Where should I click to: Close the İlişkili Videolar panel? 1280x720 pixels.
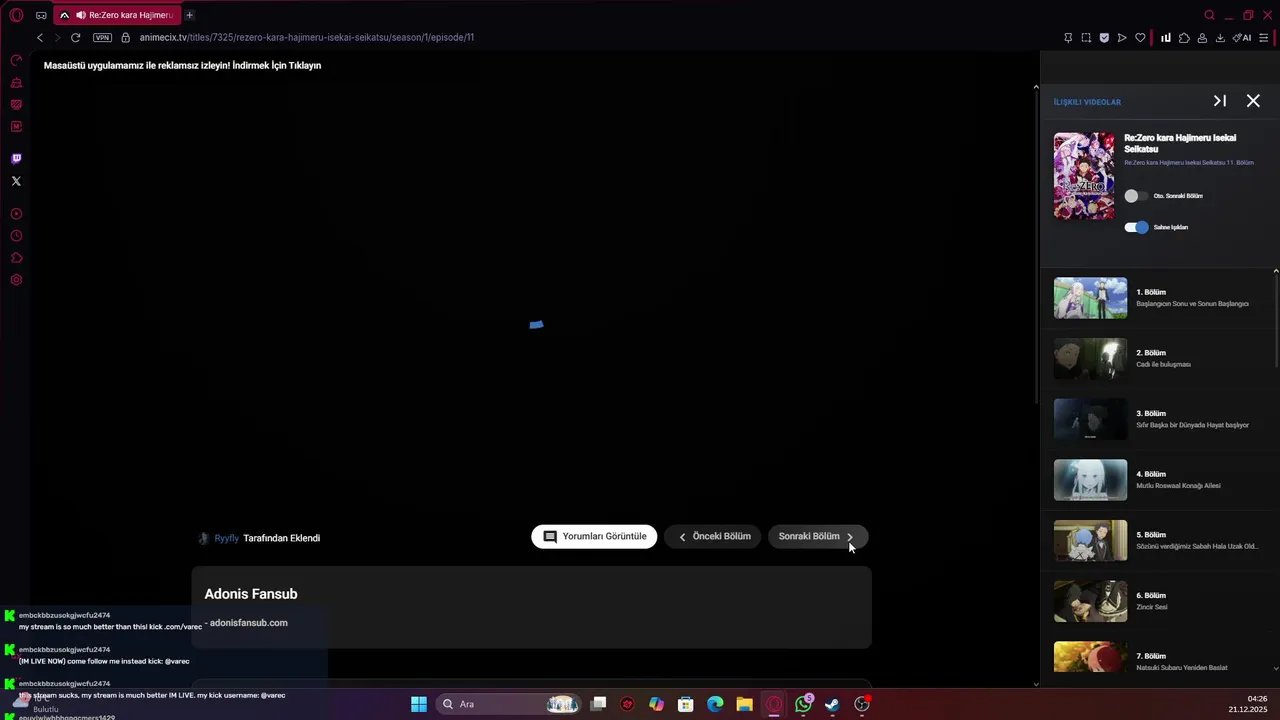coord(1253,101)
